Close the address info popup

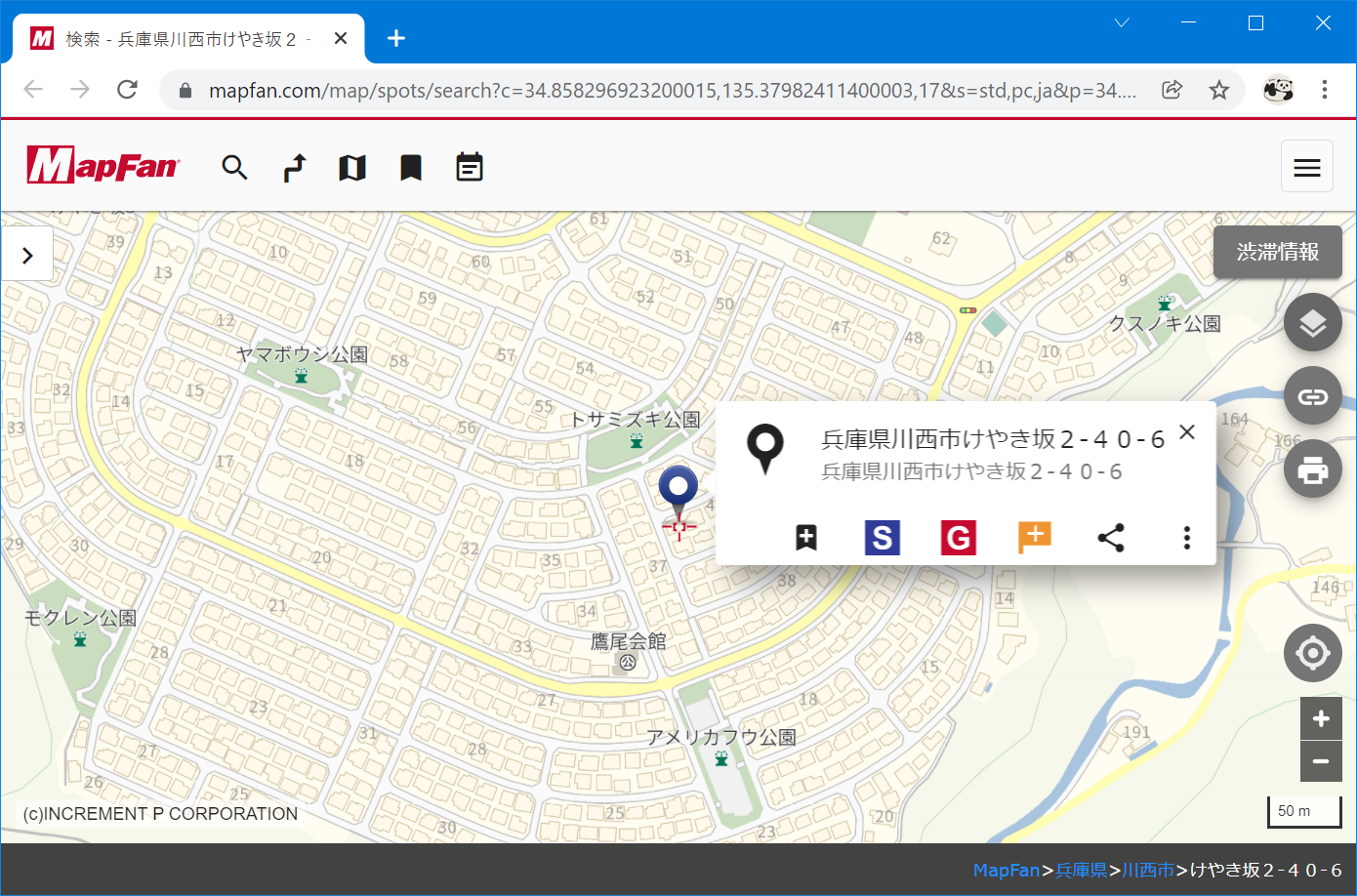1187,431
